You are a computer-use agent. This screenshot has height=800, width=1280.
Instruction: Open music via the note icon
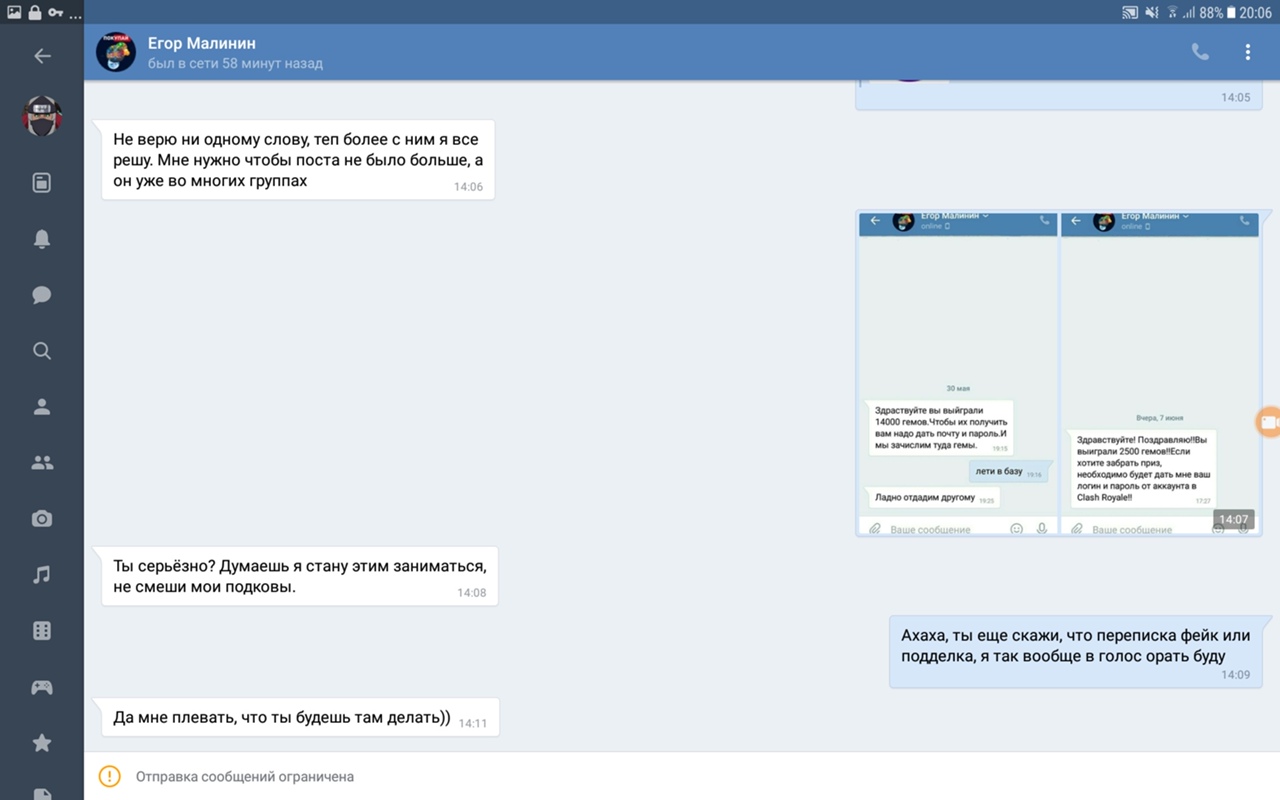click(x=42, y=575)
